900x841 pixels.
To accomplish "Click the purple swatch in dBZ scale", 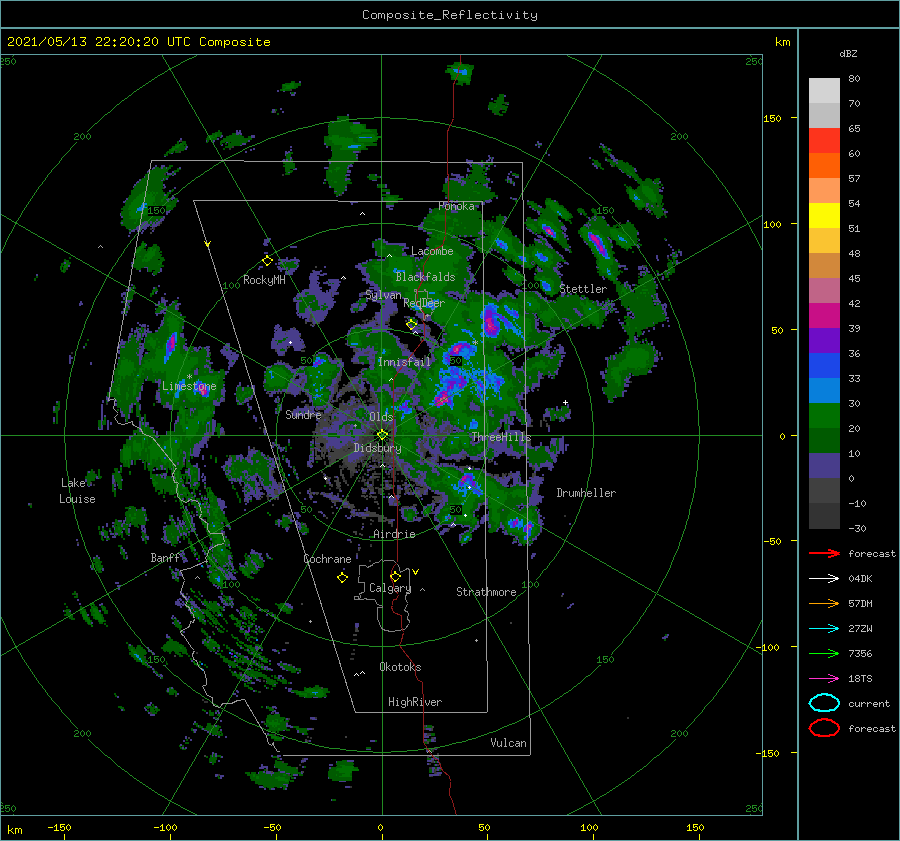I will coord(824,340).
